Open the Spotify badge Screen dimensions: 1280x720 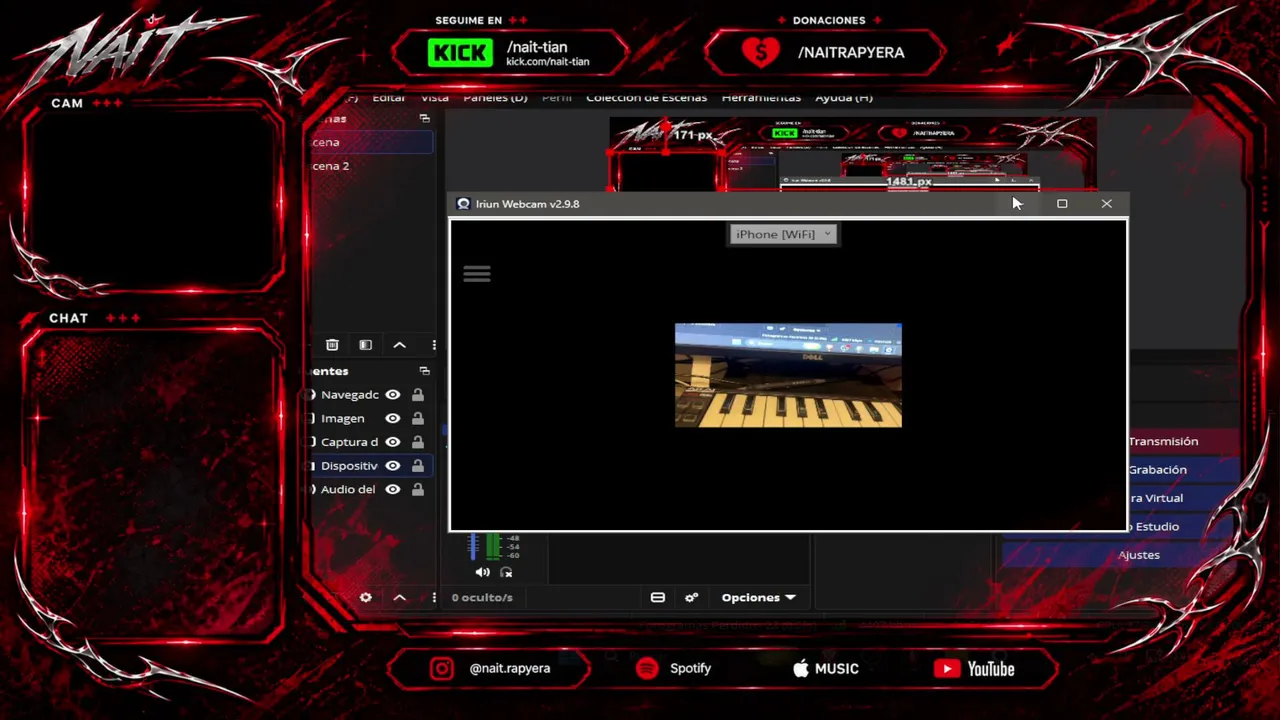[x=674, y=669]
